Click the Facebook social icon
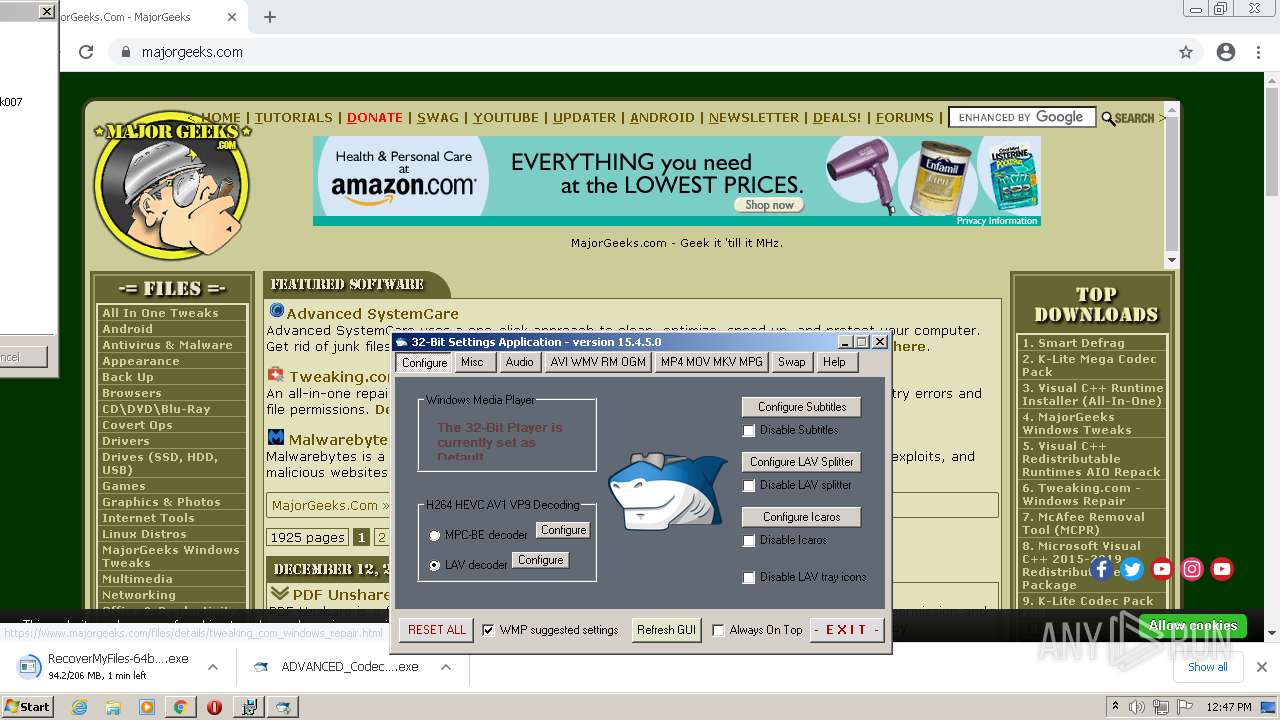Screen dimensions: 1280x720 [1101, 569]
